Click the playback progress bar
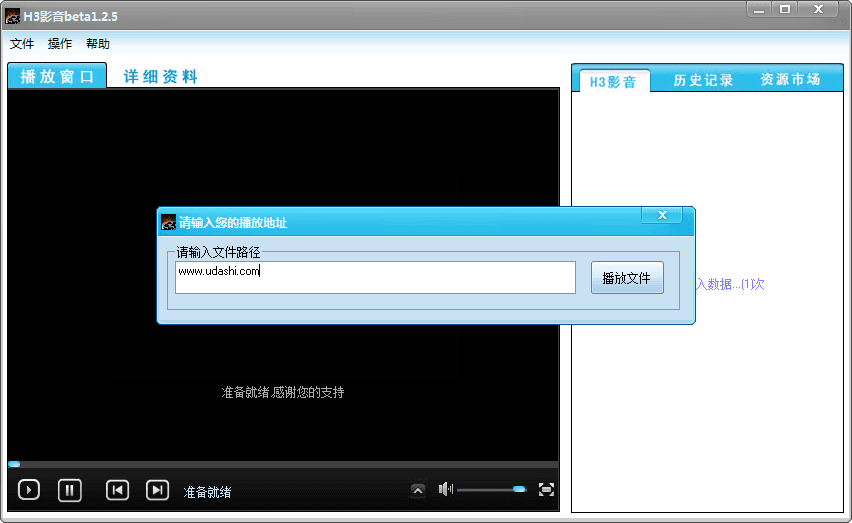 click(x=282, y=464)
